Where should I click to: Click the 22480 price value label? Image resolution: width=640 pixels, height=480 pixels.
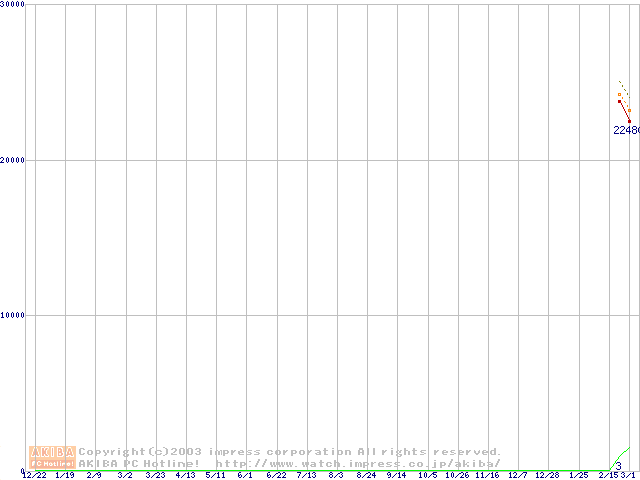coord(626,130)
